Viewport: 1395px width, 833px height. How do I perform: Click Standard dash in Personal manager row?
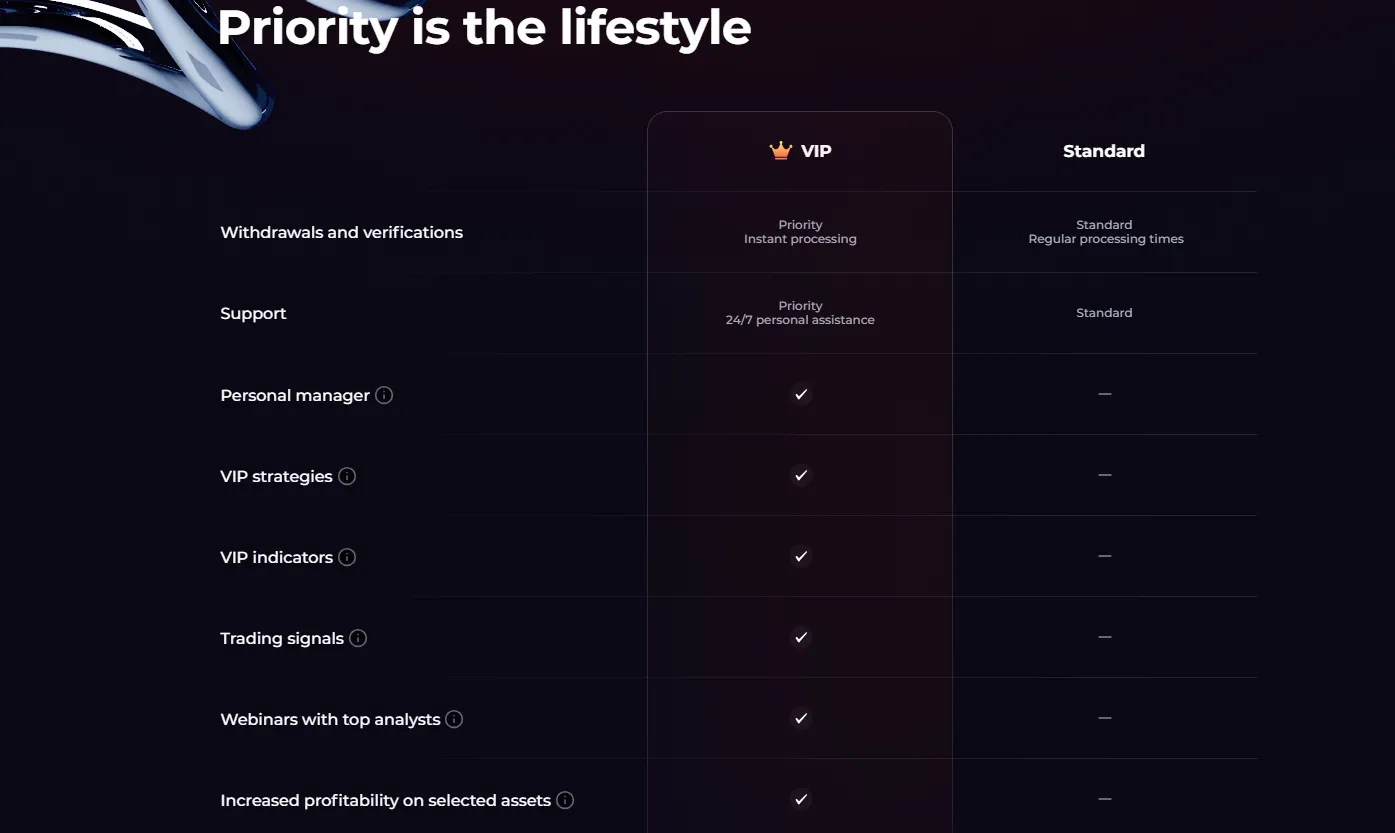coord(1104,394)
